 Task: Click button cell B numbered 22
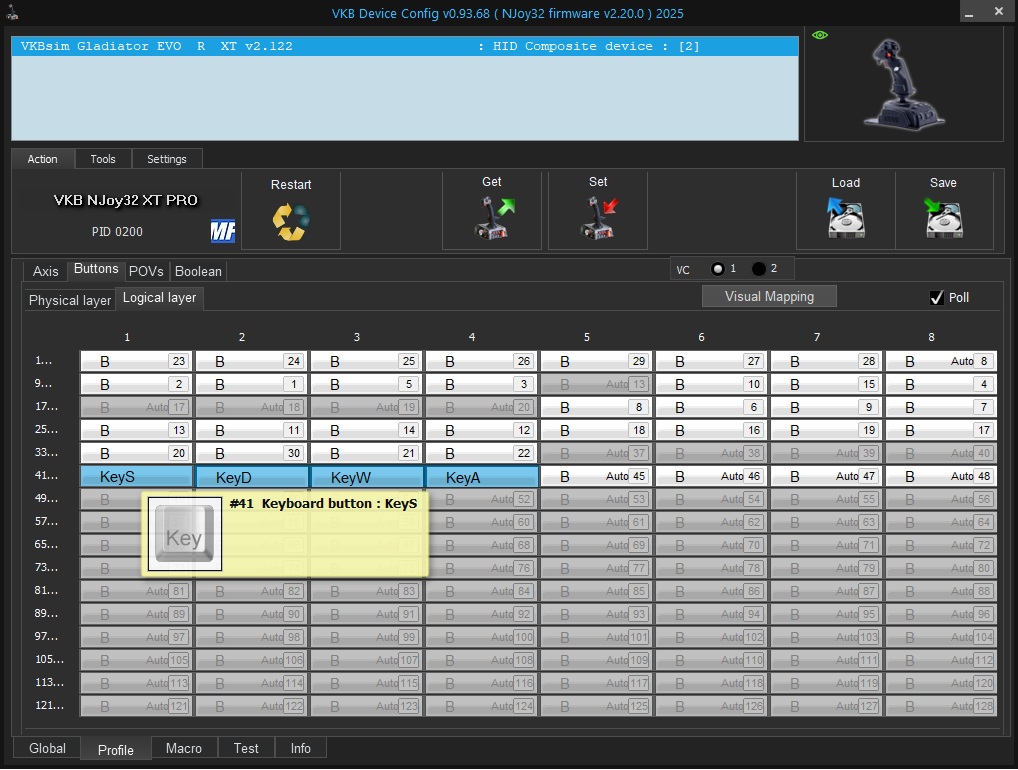pos(482,453)
